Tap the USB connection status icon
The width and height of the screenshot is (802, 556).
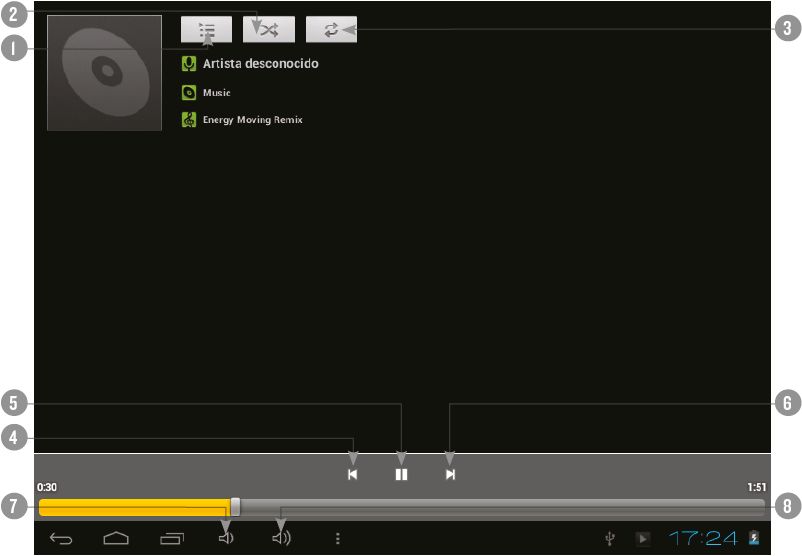point(609,539)
